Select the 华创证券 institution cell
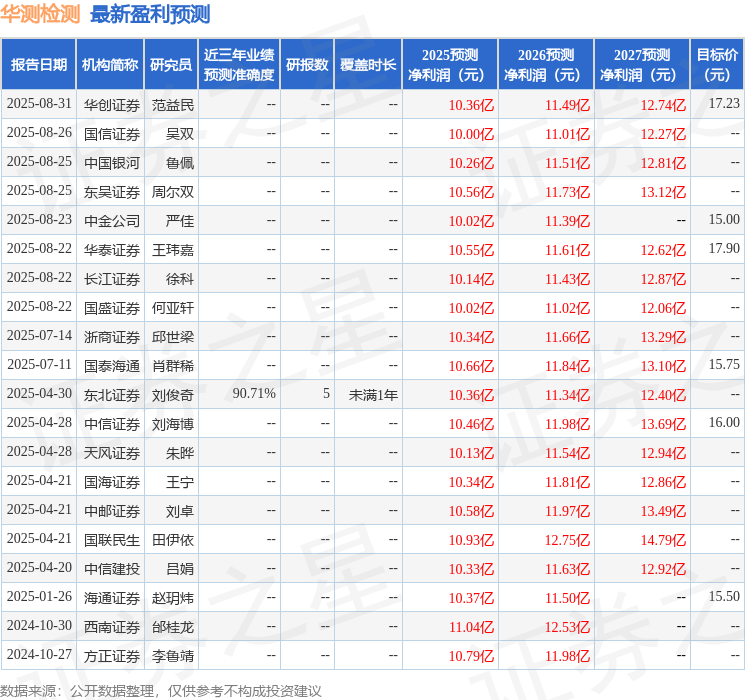 [x=112, y=105]
